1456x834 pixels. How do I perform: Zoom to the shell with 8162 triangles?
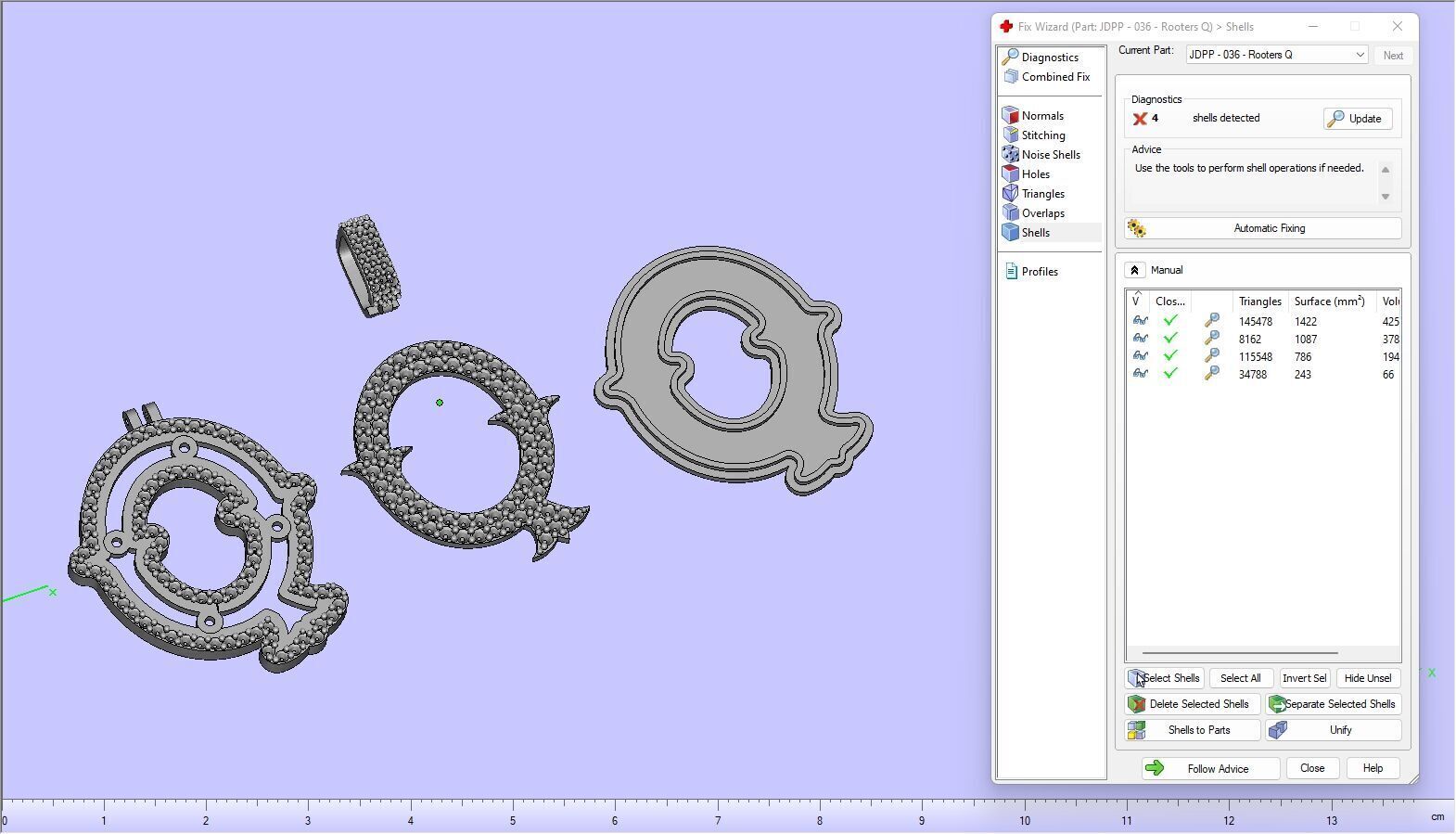coord(1211,339)
